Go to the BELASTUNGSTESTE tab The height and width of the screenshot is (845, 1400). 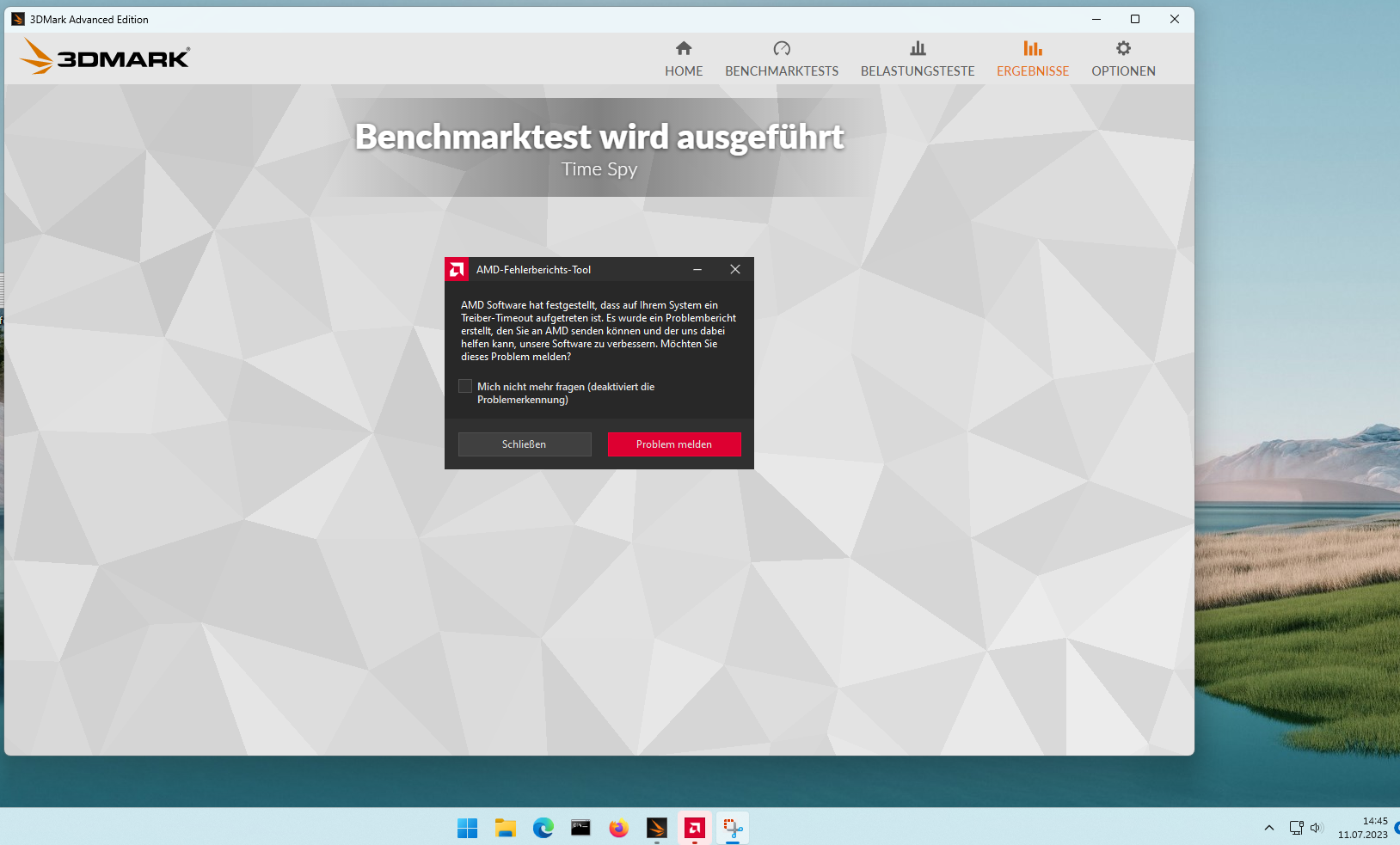[x=918, y=59]
